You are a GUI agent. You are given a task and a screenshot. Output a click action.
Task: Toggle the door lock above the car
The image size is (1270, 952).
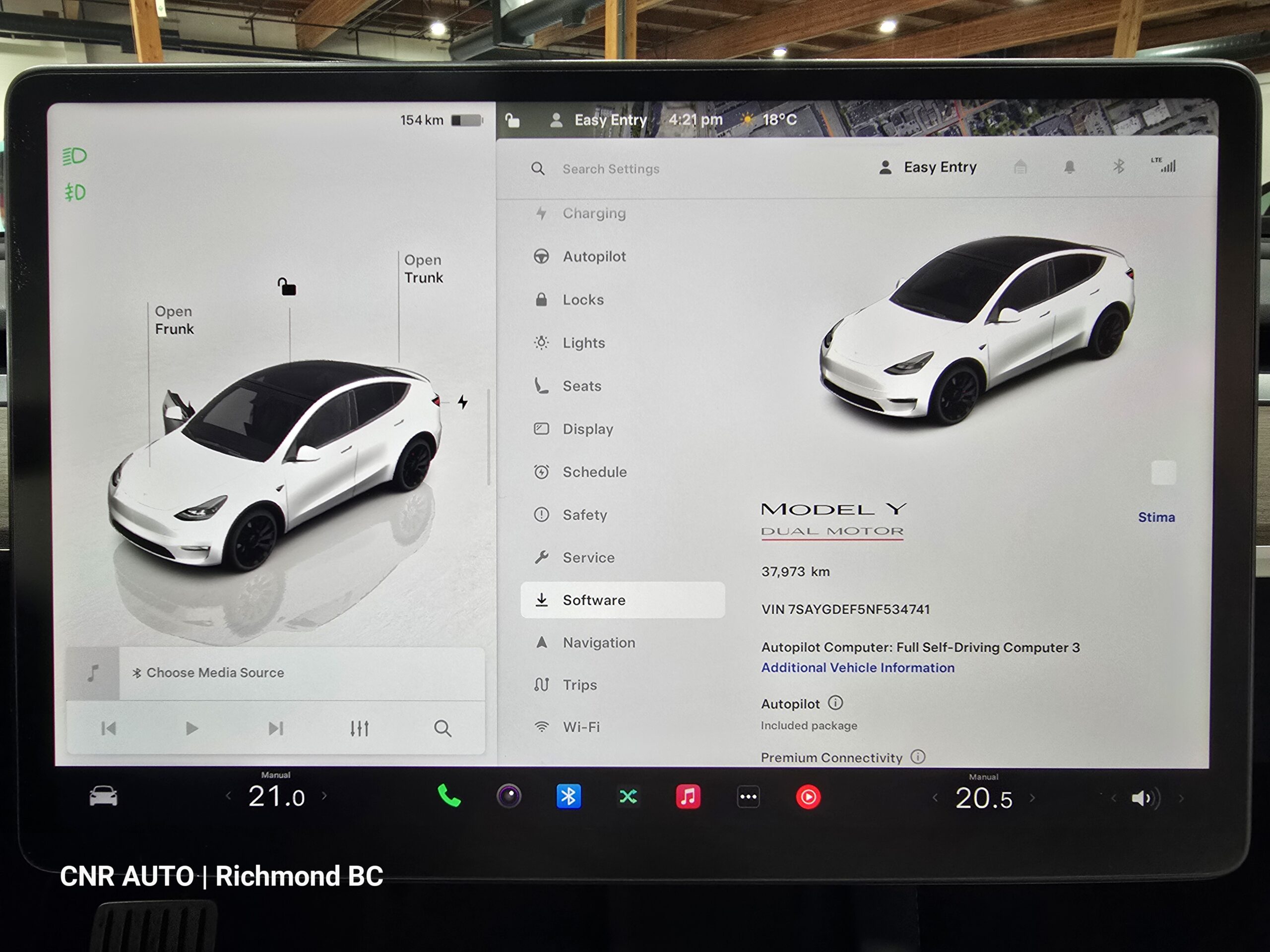tap(287, 287)
